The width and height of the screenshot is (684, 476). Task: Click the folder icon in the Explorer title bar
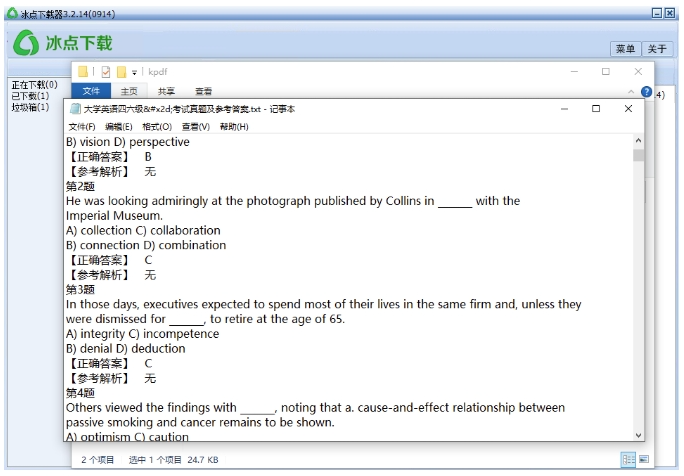83,72
